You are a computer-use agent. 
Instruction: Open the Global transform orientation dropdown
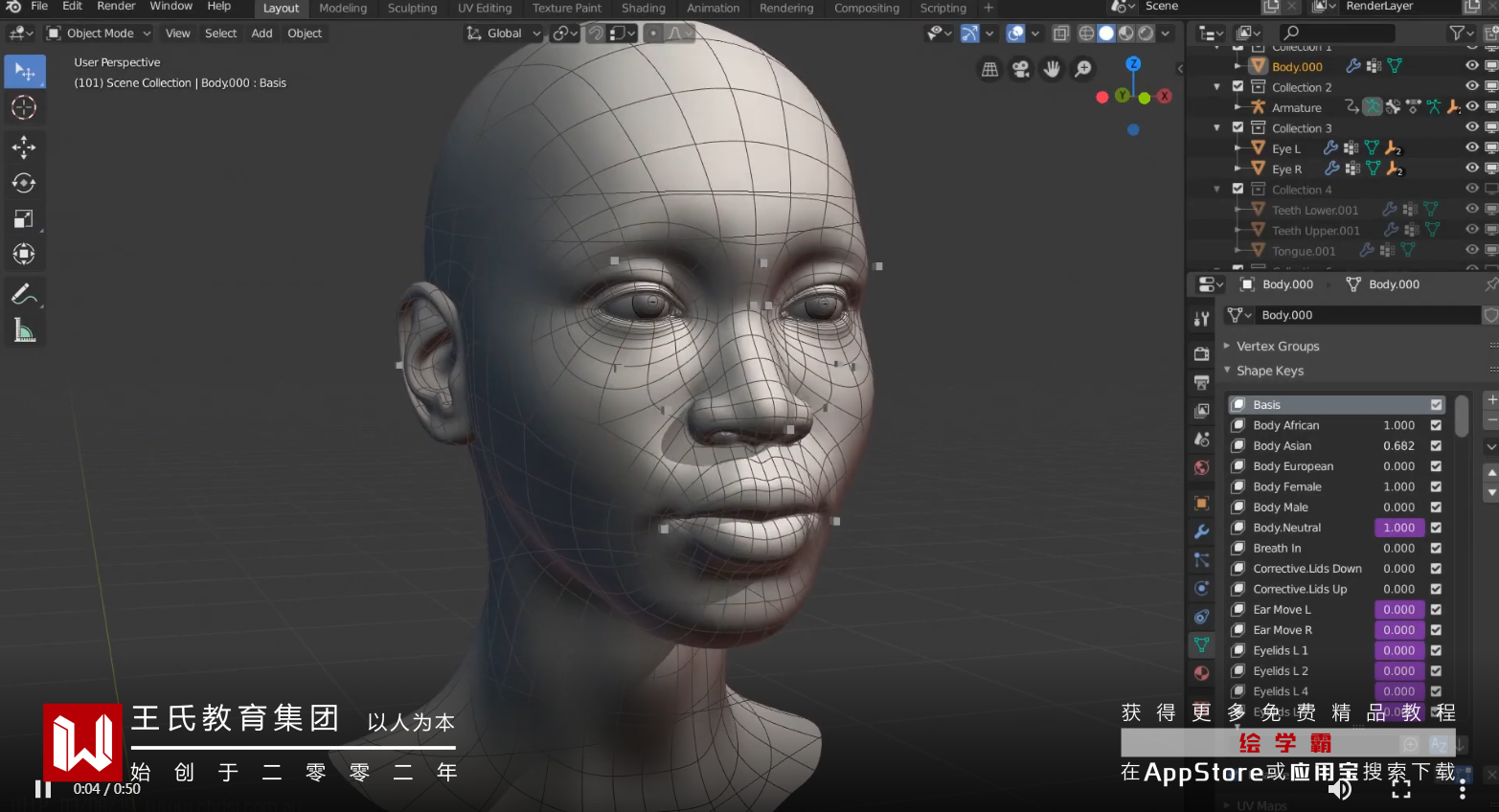(504, 34)
